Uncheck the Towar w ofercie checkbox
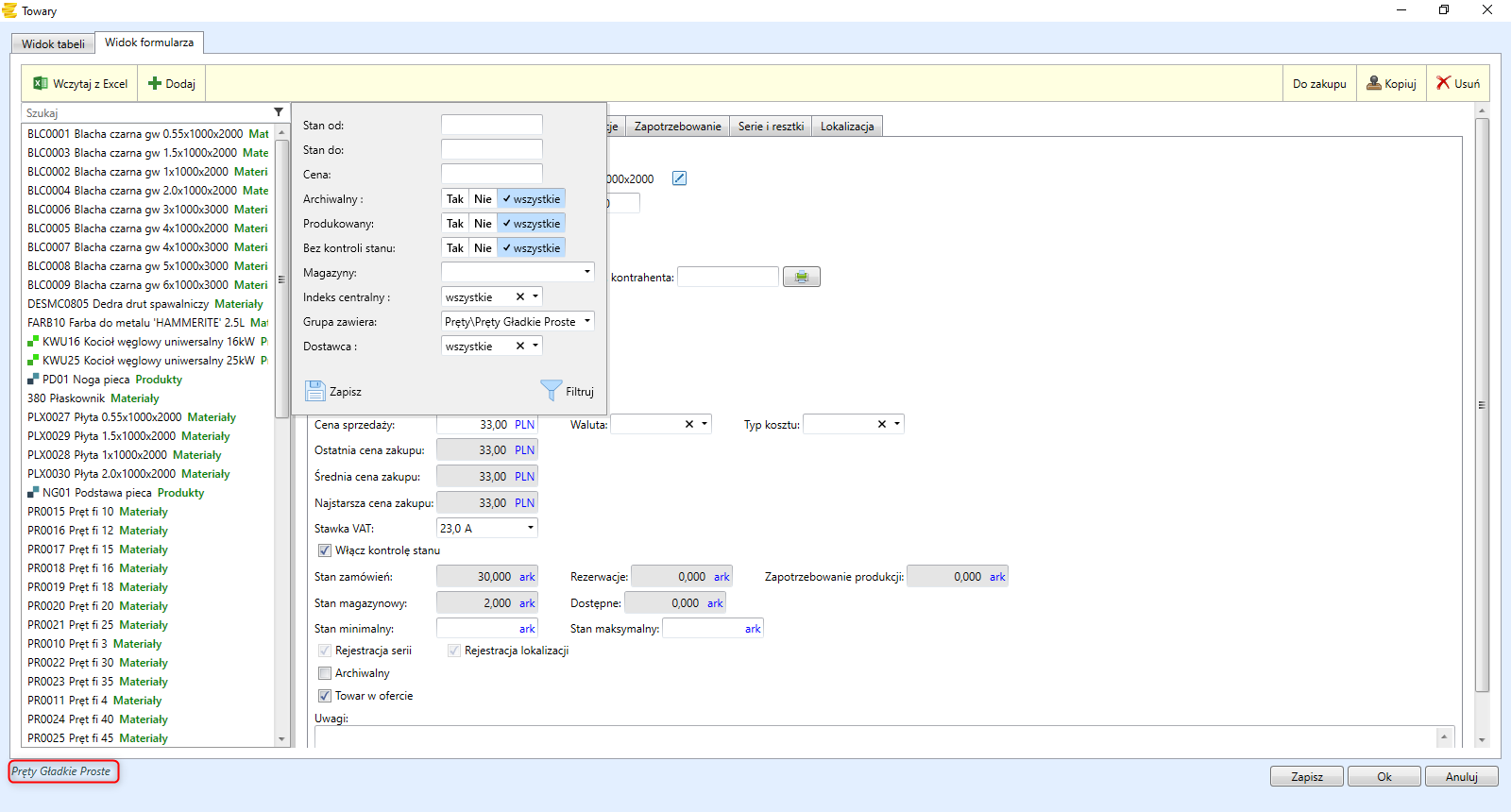This screenshot has height=812, width=1511. pyautogui.click(x=325, y=696)
